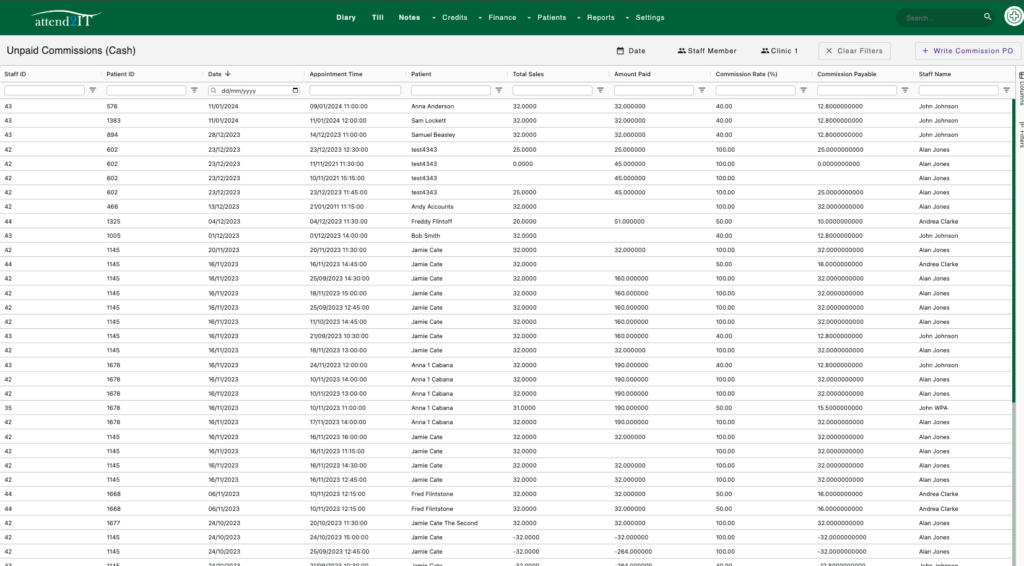Viewport: 1024px width, 566px height.
Task: Open Patient column filter menu
Action: [499, 90]
